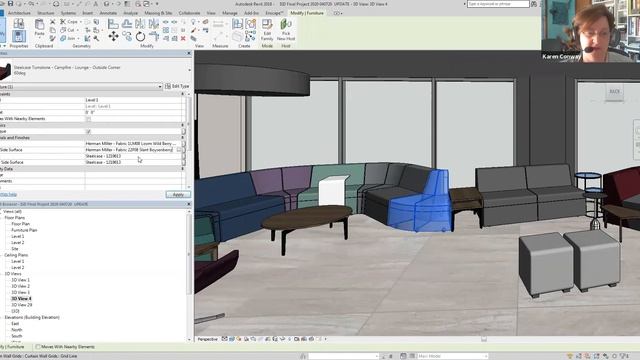Click the Perspective view control label
Viewport: 640px width, 360px height.
pyautogui.click(x=208, y=339)
